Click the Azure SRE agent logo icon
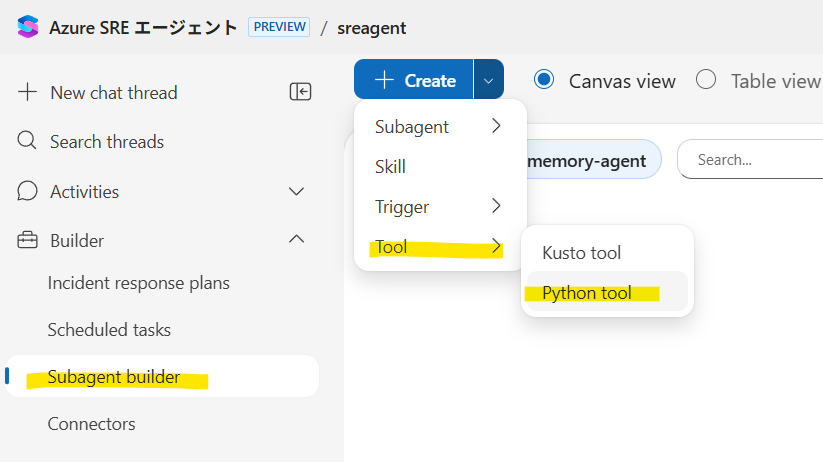This screenshot has height=462, width=823. tap(28, 27)
